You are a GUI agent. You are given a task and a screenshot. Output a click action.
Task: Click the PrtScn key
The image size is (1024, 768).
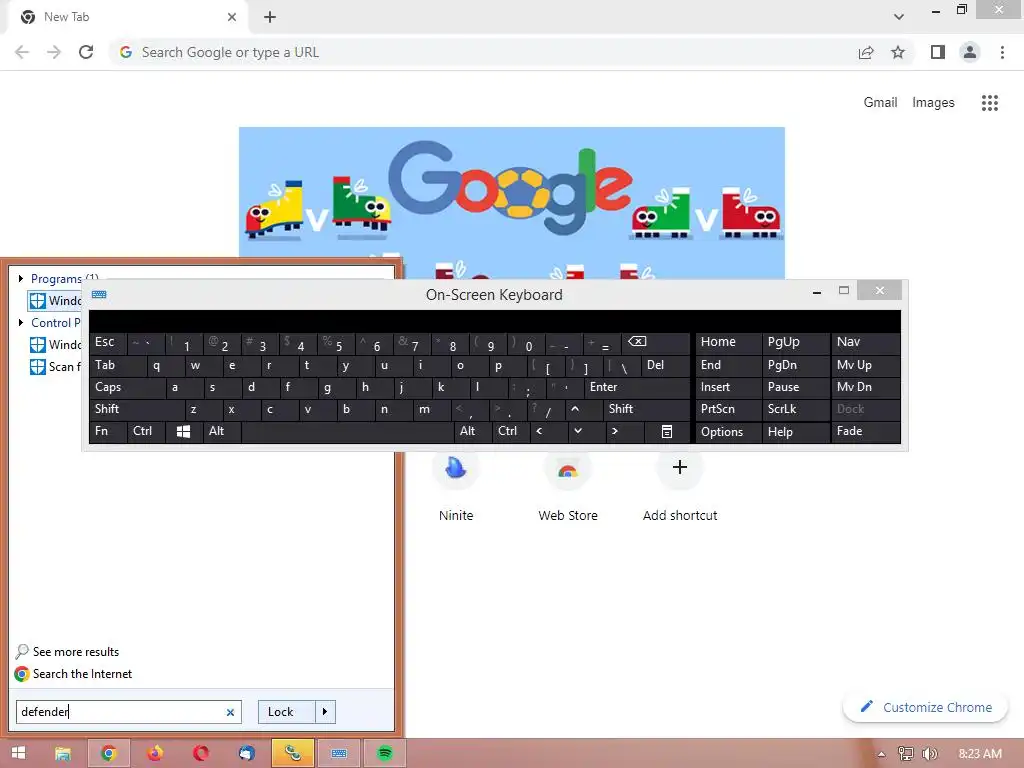(728, 409)
